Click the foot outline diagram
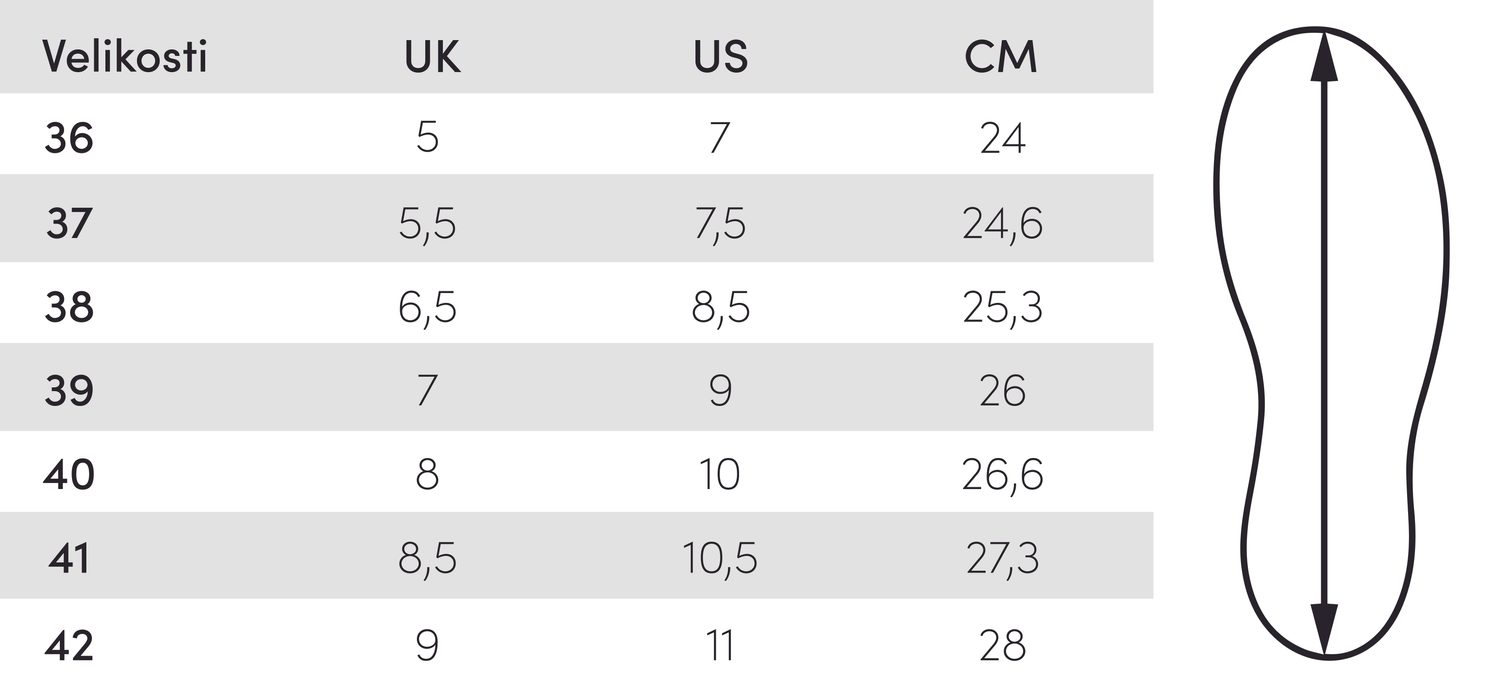This screenshot has height=687, width=1500. (x=1331, y=342)
